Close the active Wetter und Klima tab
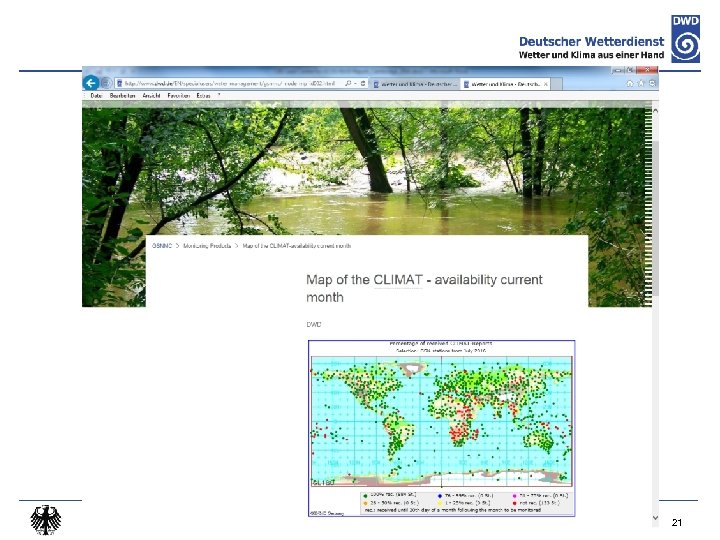 pyautogui.click(x=546, y=84)
